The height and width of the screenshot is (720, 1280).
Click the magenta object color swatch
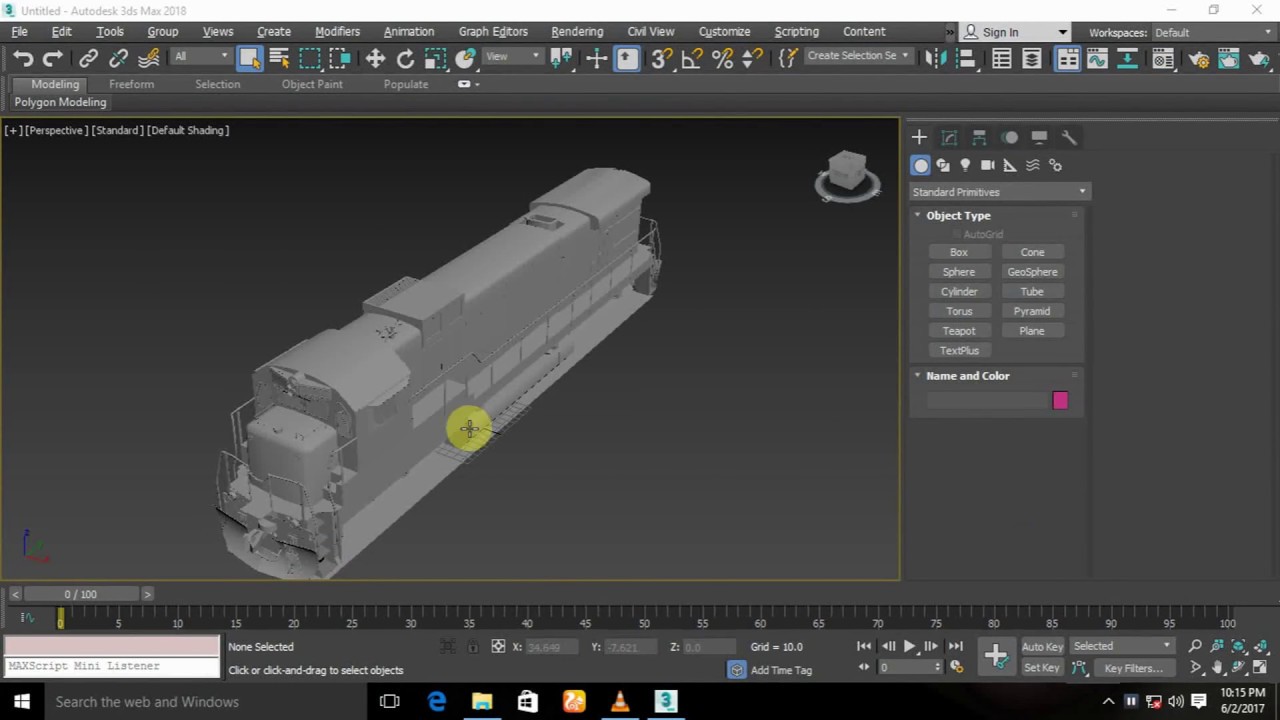(1060, 401)
